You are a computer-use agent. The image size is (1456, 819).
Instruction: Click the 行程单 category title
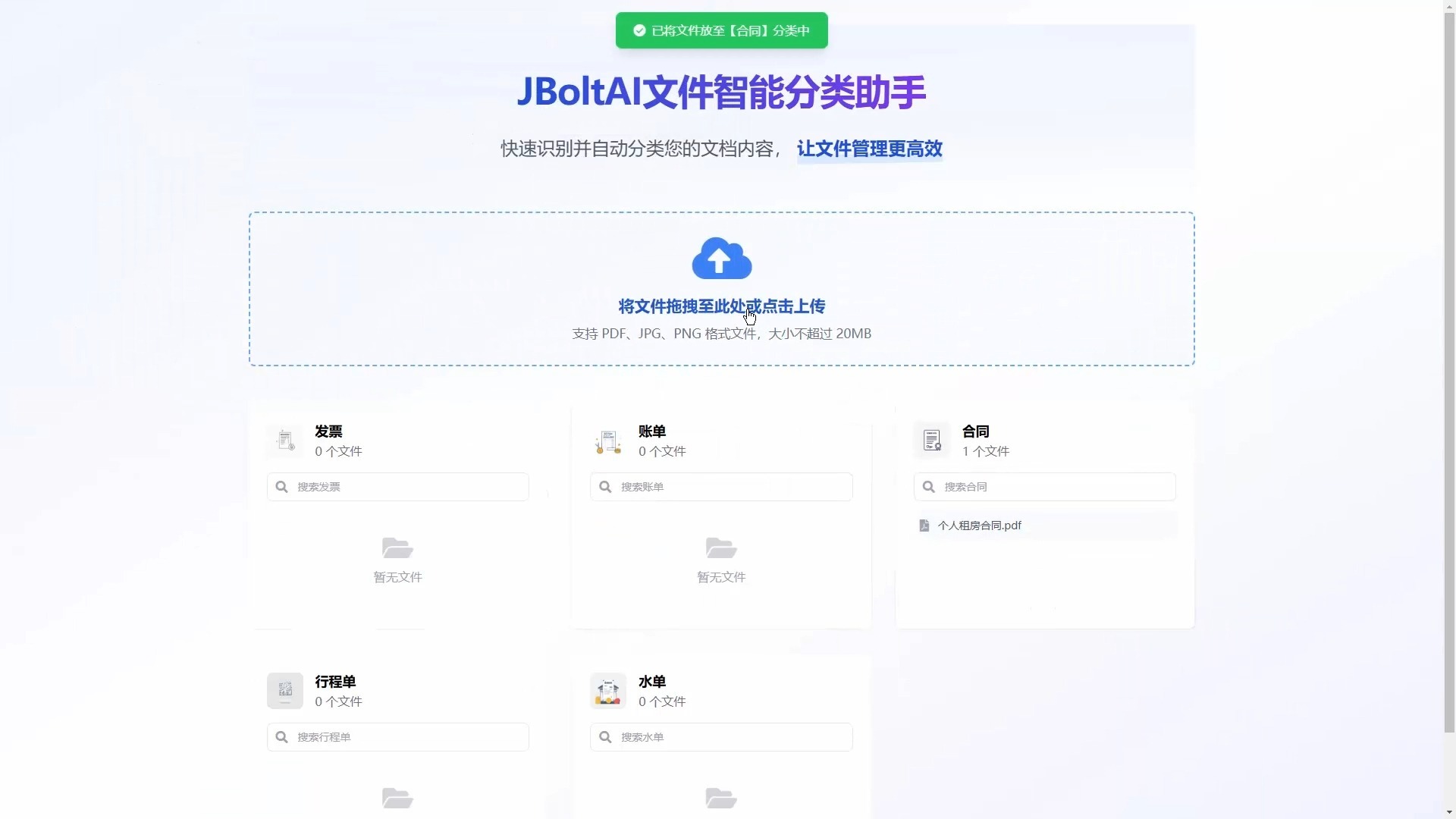pos(335,682)
